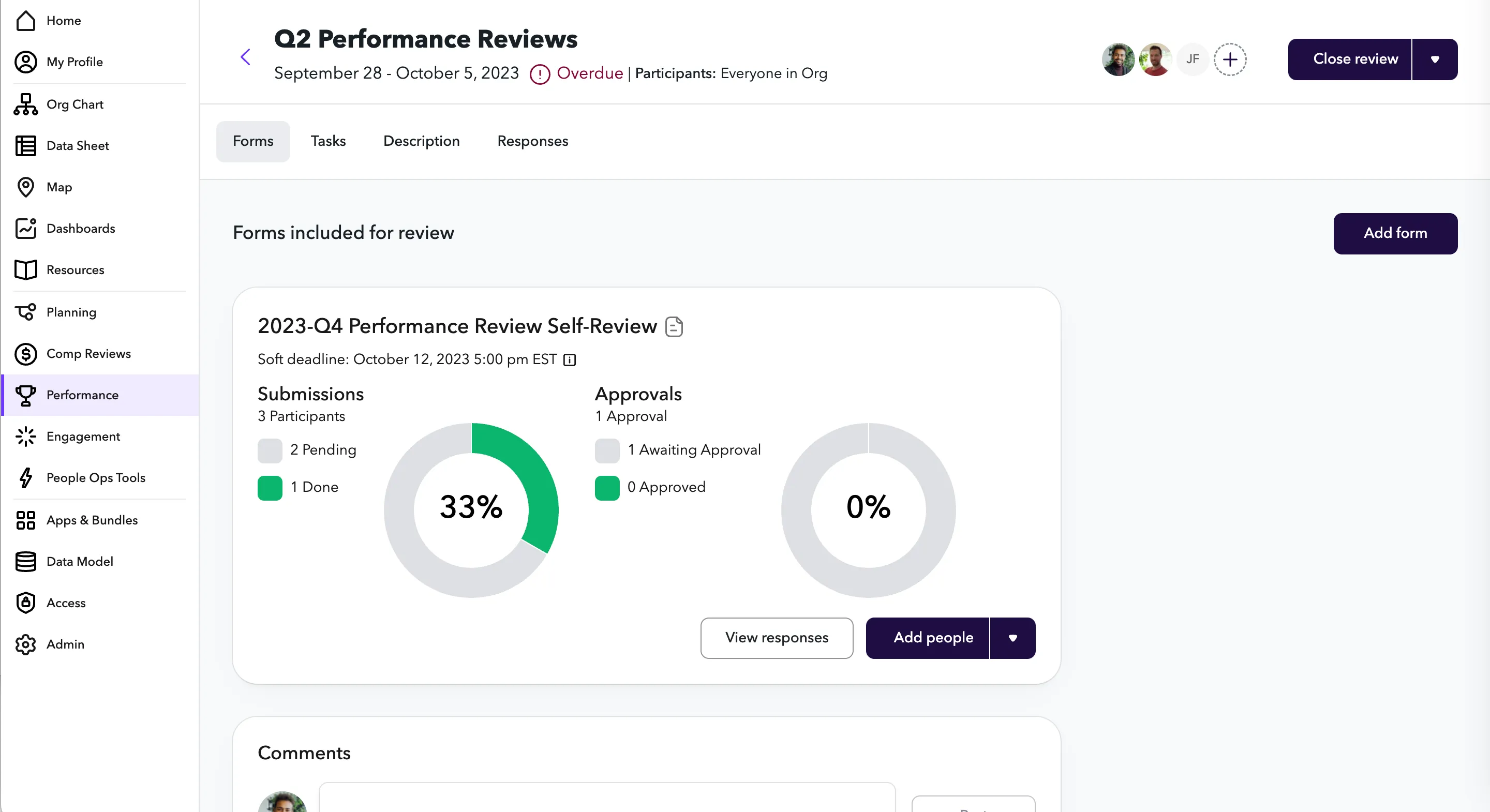Click the 33% submissions donut chart
The image size is (1490, 812).
point(471,509)
